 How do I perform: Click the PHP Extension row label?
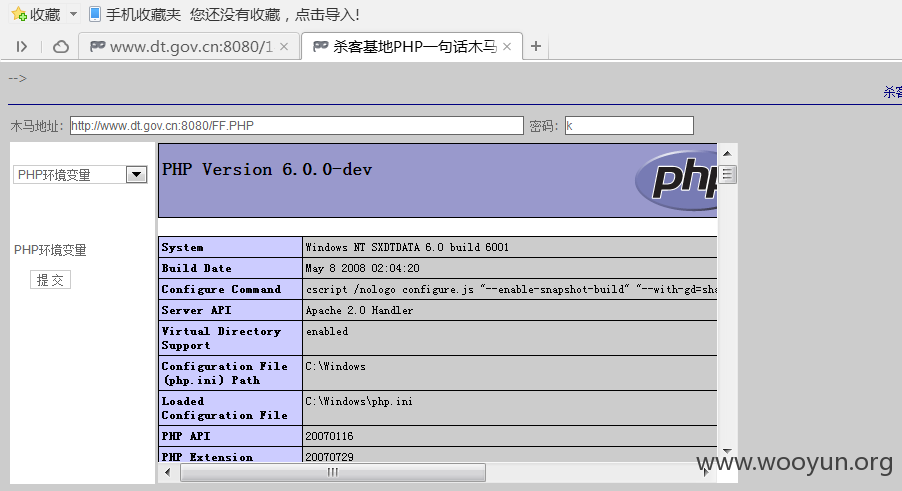point(207,457)
